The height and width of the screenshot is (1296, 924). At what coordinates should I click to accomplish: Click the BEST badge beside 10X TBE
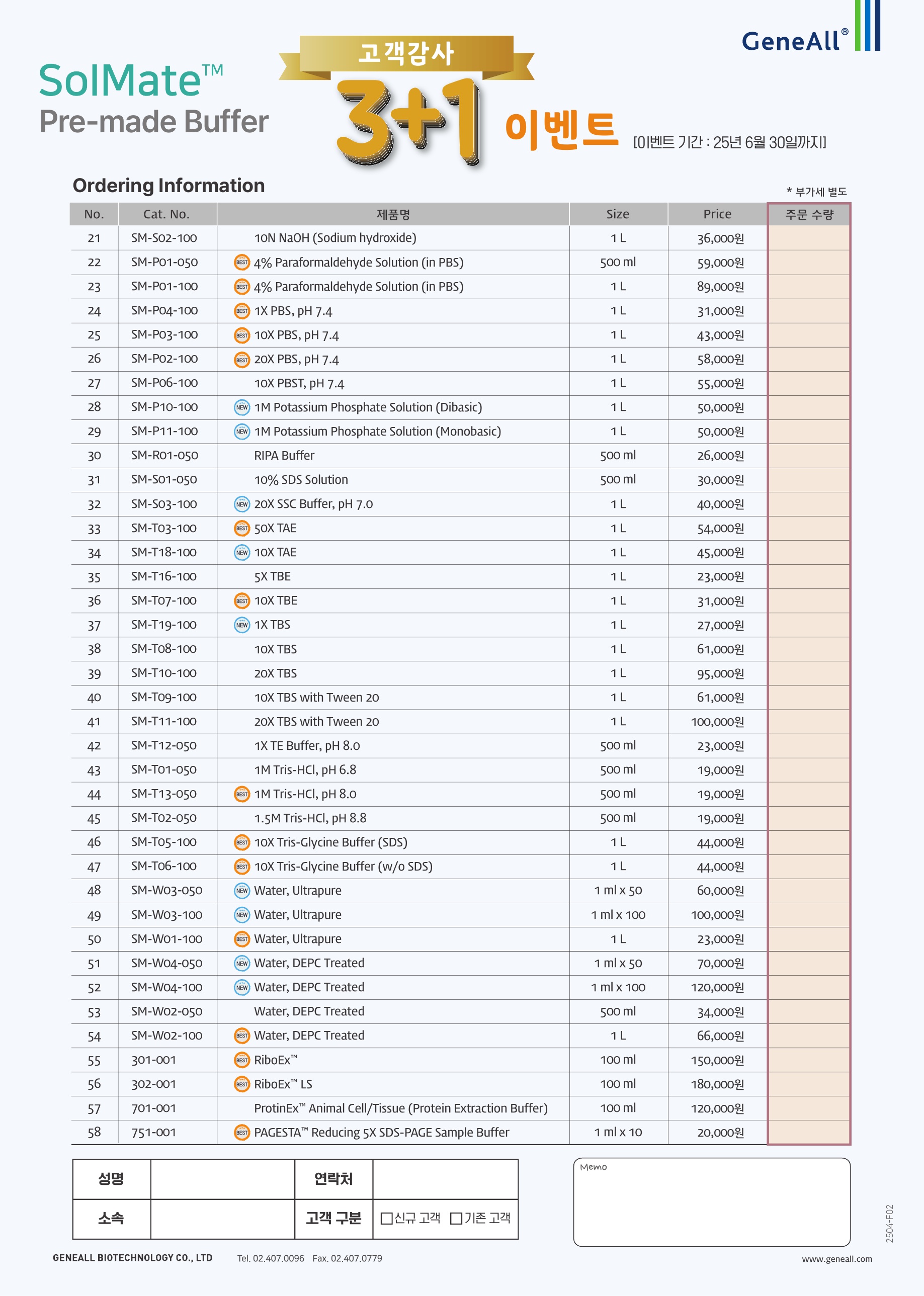point(242,601)
